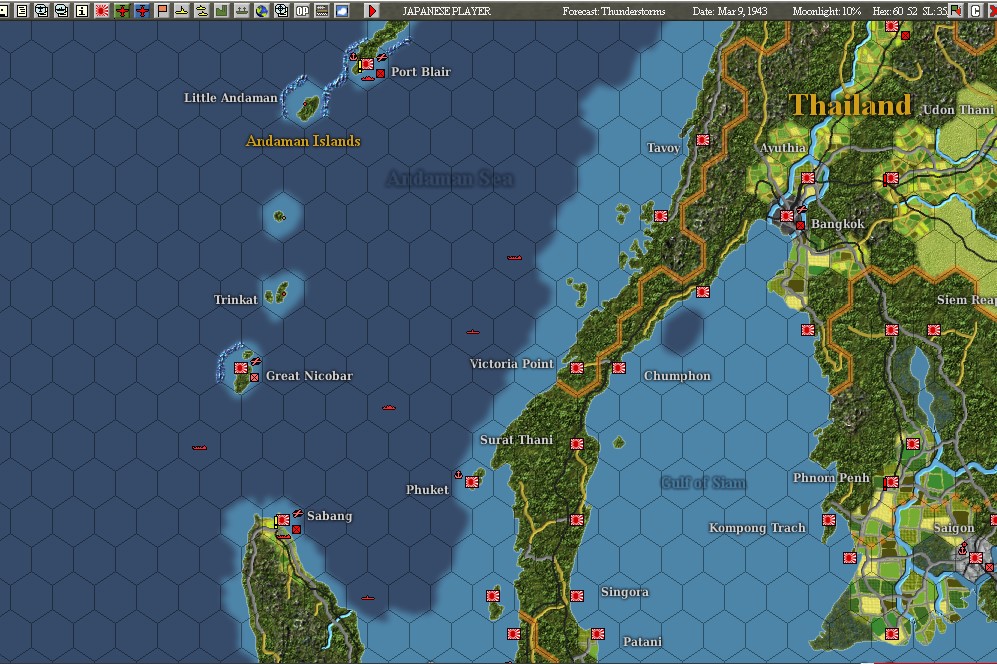Click the anchor port icon at Port Blair
The height and width of the screenshot is (664, 997).
pyautogui.click(x=354, y=57)
